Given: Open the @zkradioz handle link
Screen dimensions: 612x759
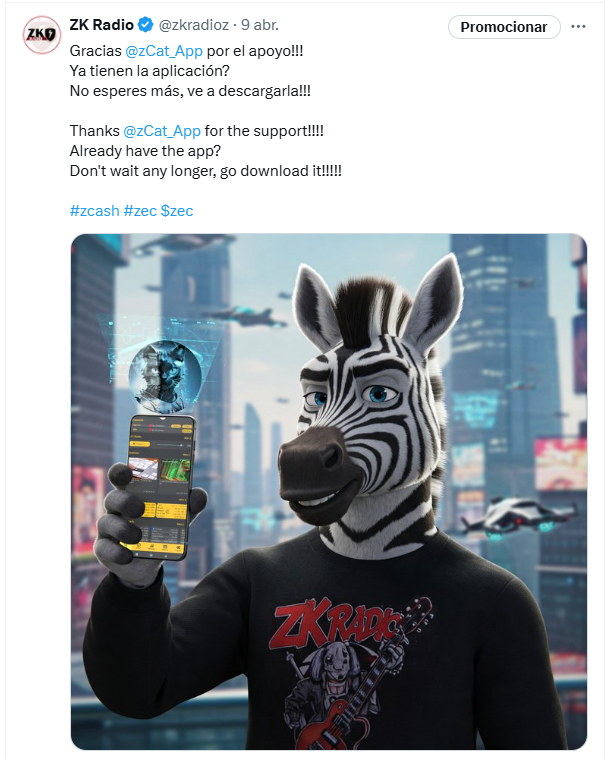Looking at the screenshot, I should point(194,25).
